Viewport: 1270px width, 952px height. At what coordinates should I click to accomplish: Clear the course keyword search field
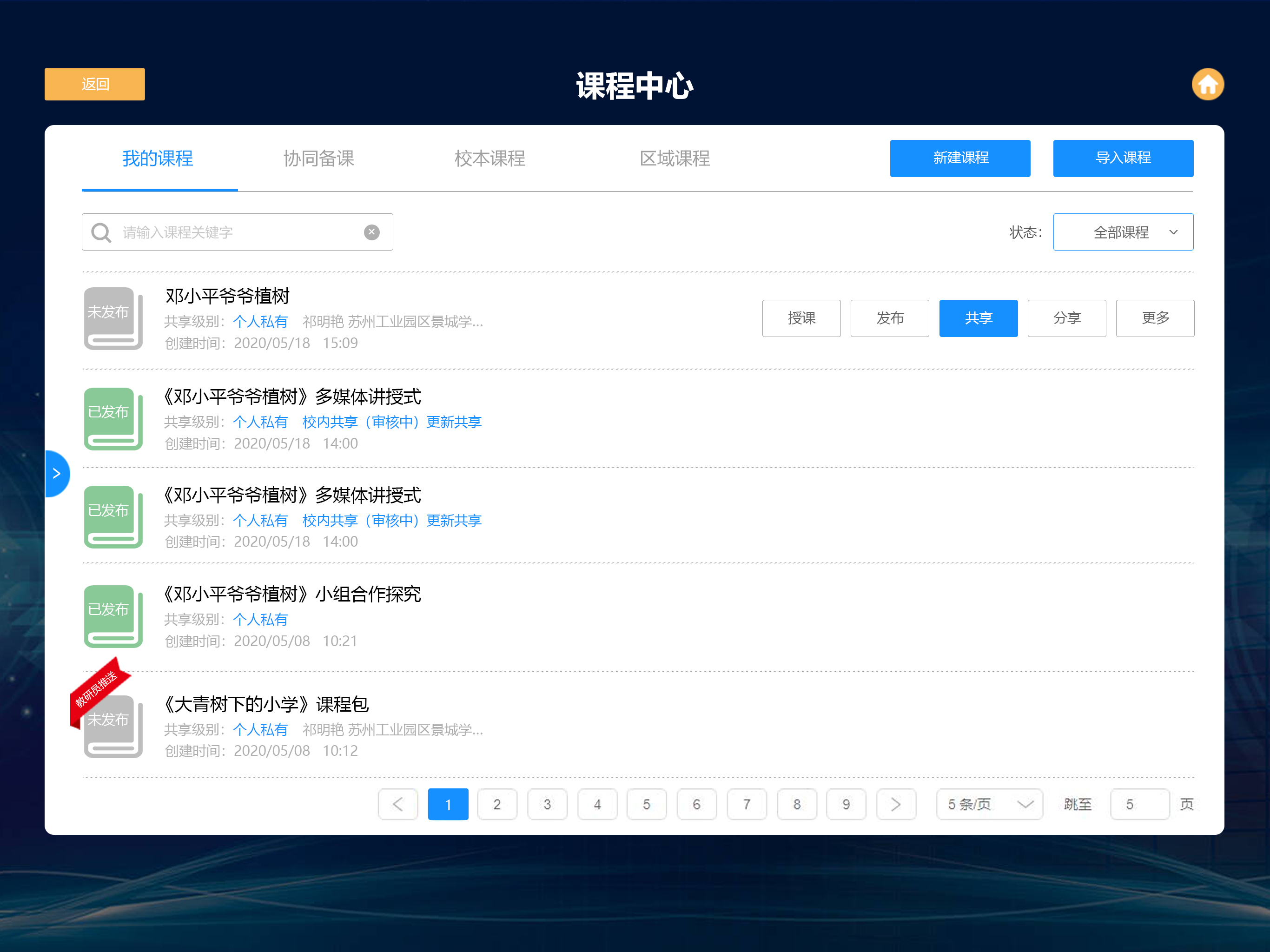[371, 232]
